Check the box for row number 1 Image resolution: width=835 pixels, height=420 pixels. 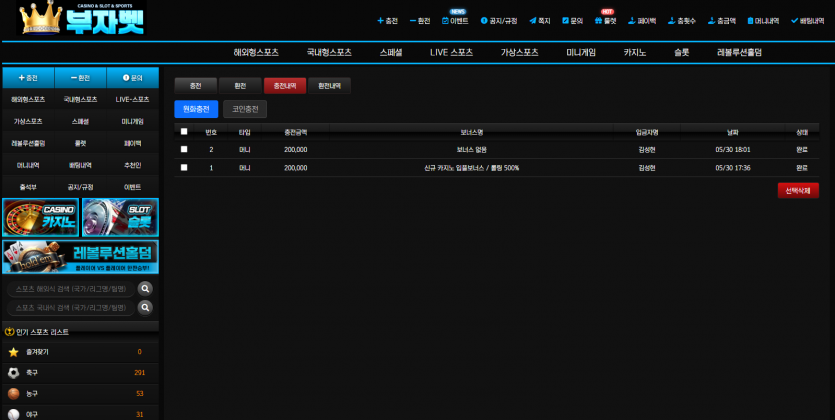(x=184, y=167)
